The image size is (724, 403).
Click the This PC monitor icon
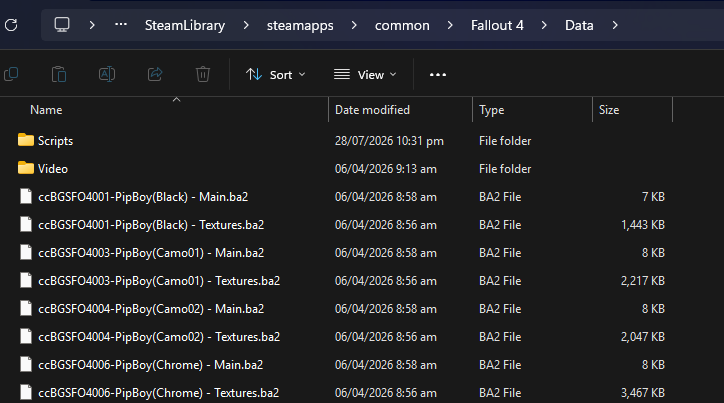coord(62,24)
